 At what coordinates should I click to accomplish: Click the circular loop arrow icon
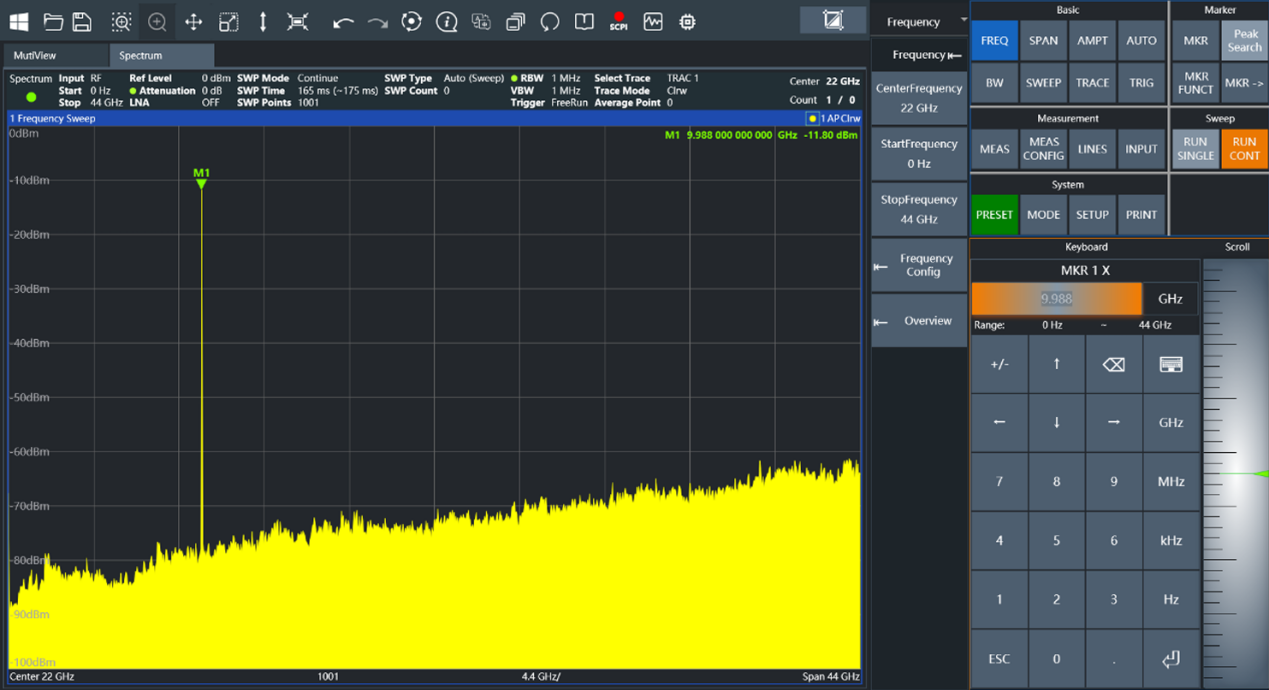click(x=550, y=22)
